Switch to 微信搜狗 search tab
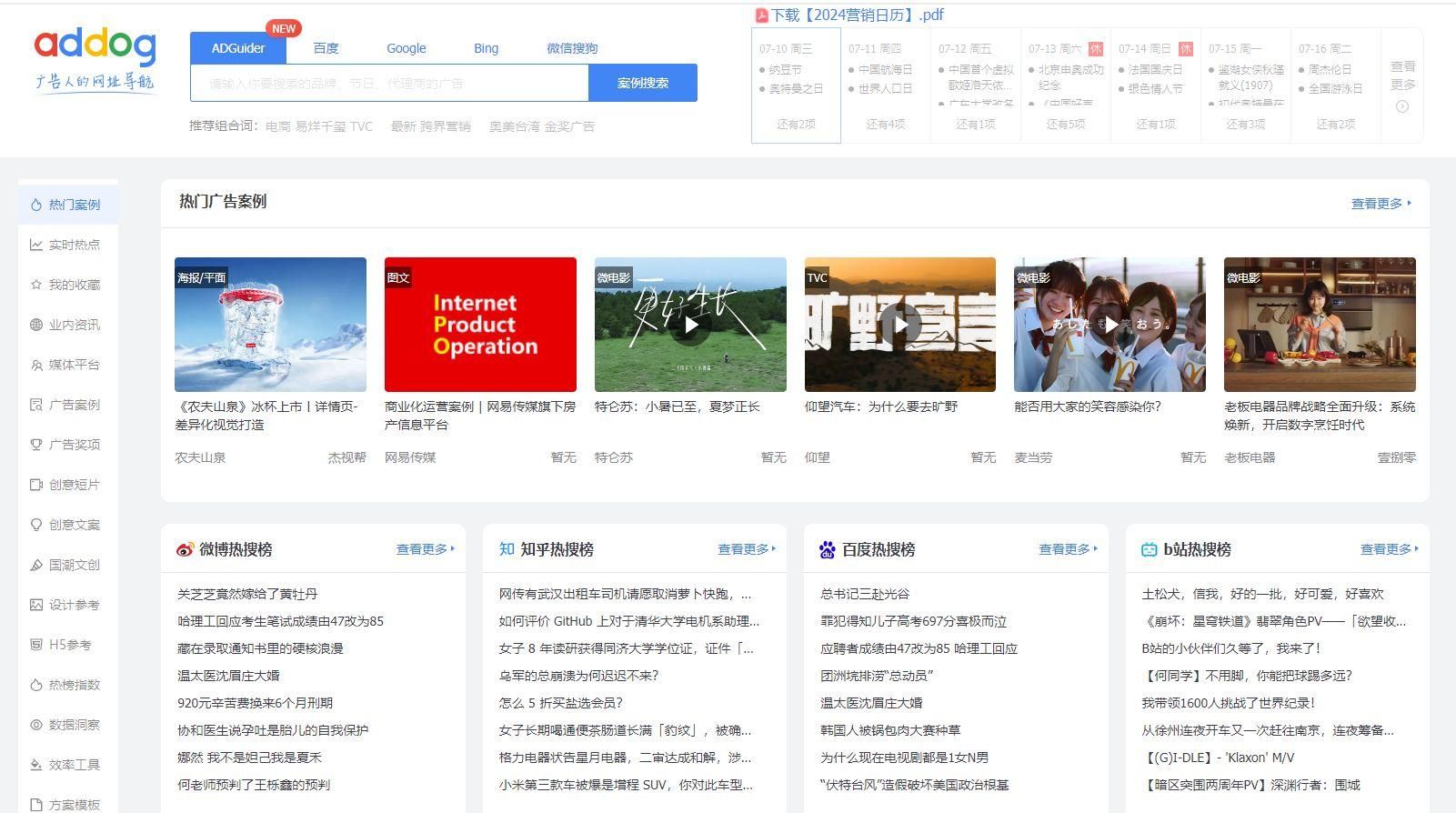Screen dimensions: 1456x813 point(572,48)
